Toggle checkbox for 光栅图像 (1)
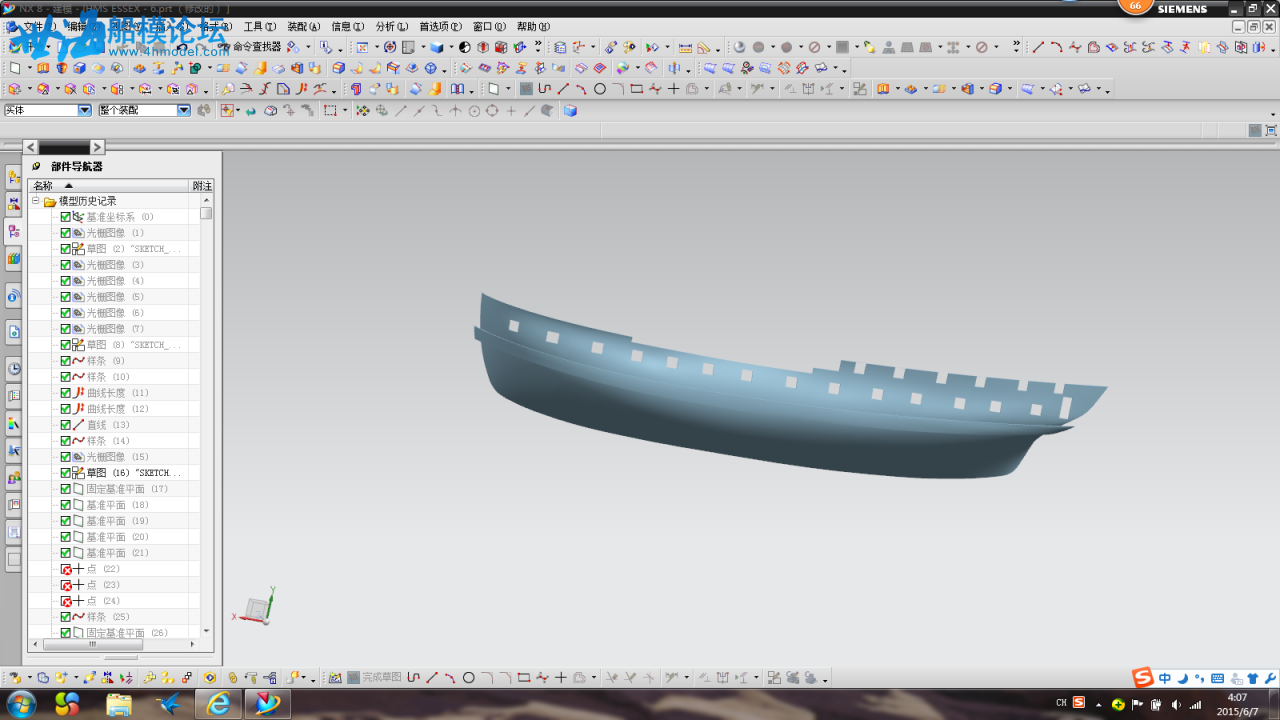 click(66, 233)
